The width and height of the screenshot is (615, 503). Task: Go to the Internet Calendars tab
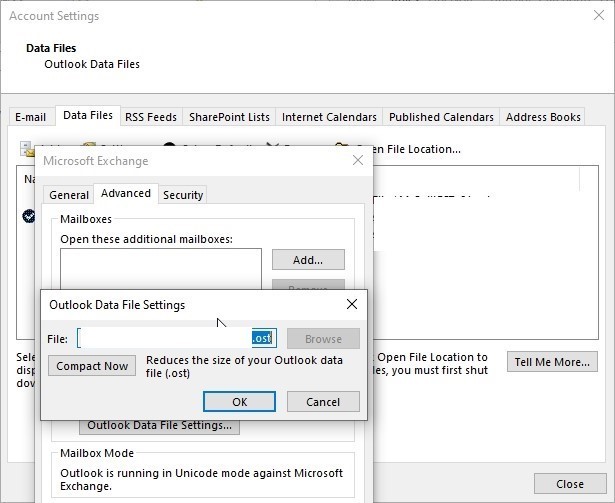pos(329,117)
